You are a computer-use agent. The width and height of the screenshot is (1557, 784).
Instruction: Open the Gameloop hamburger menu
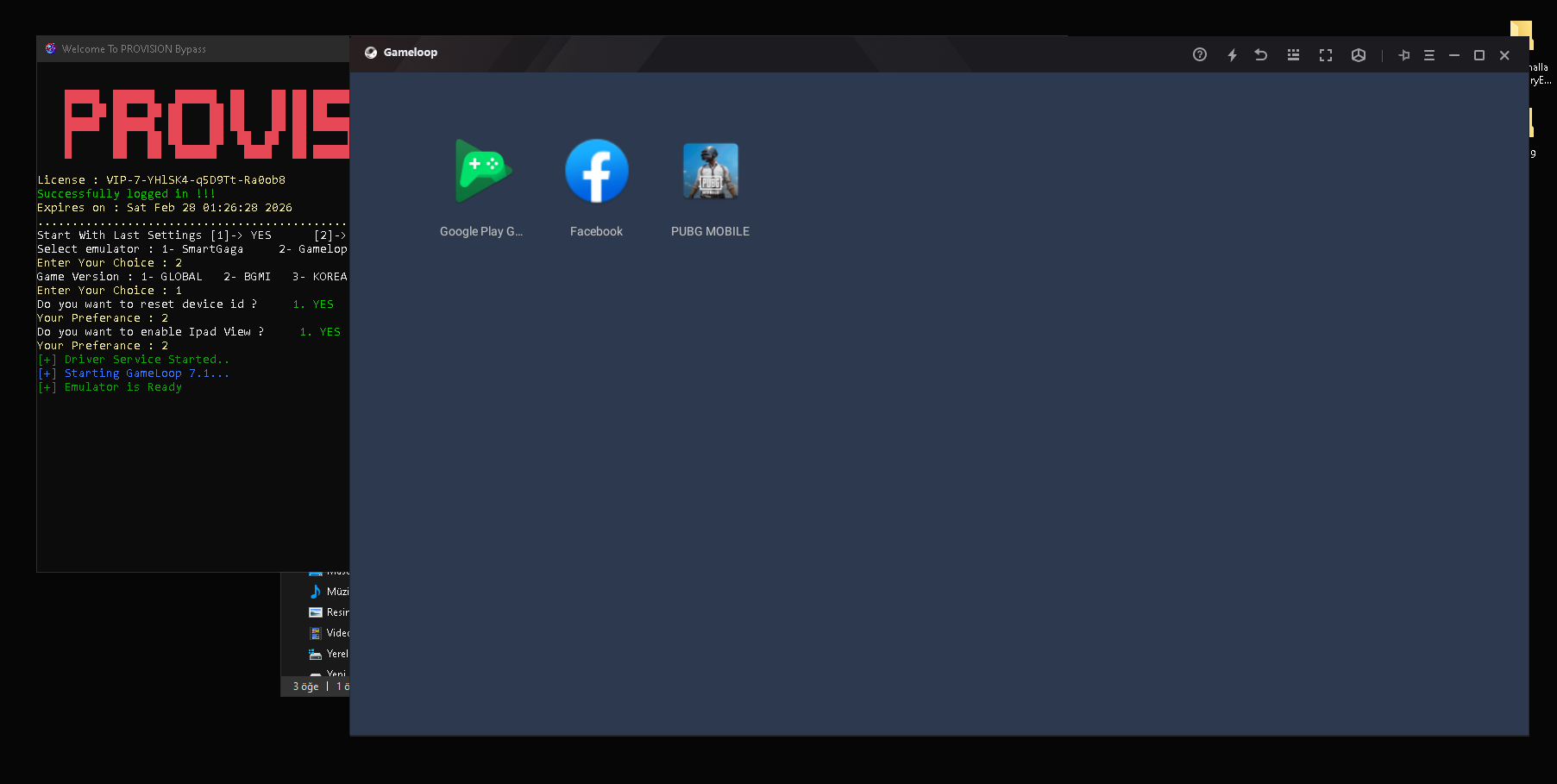click(x=1429, y=54)
